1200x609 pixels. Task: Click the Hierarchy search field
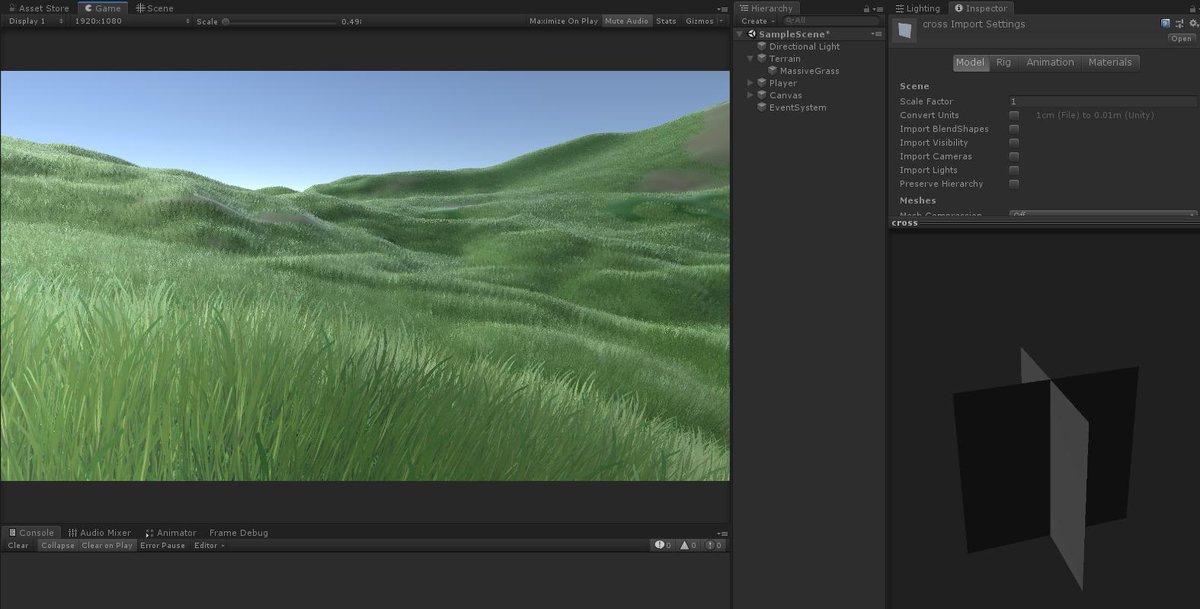[x=830, y=21]
